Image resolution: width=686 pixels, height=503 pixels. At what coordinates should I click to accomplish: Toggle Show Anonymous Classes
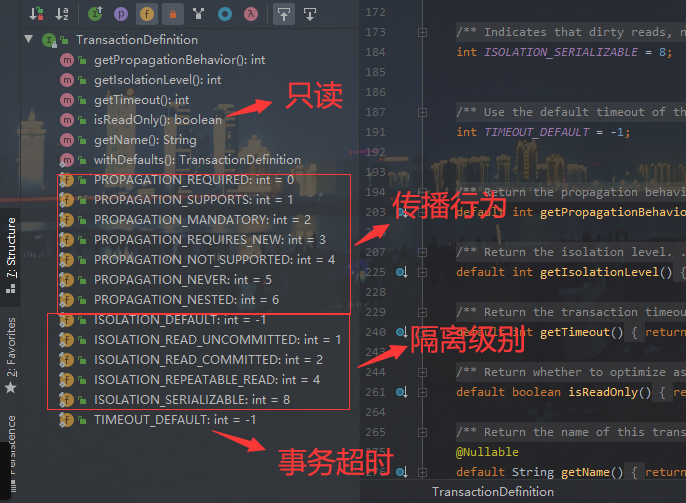click(199, 14)
